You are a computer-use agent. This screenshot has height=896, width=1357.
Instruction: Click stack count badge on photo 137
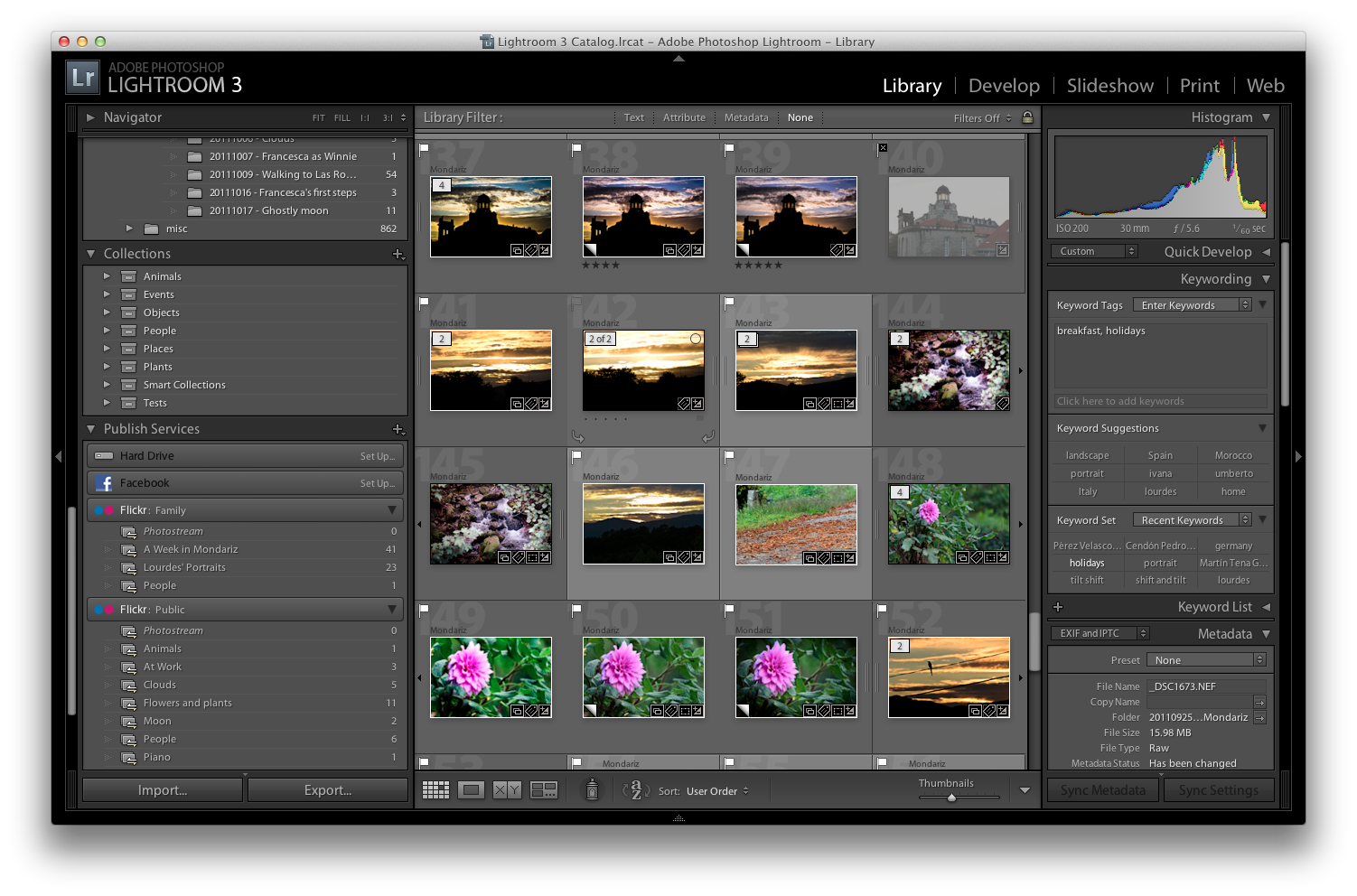(442, 185)
